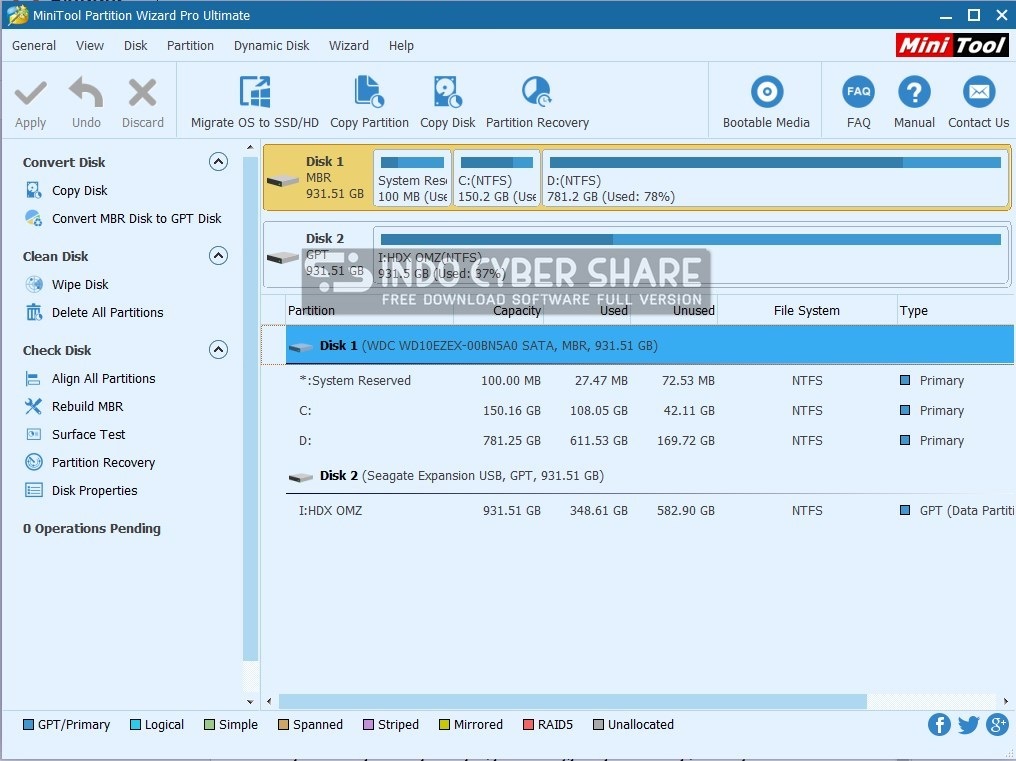
Task: Create Bootable Media
Action: tap(766, 104)
